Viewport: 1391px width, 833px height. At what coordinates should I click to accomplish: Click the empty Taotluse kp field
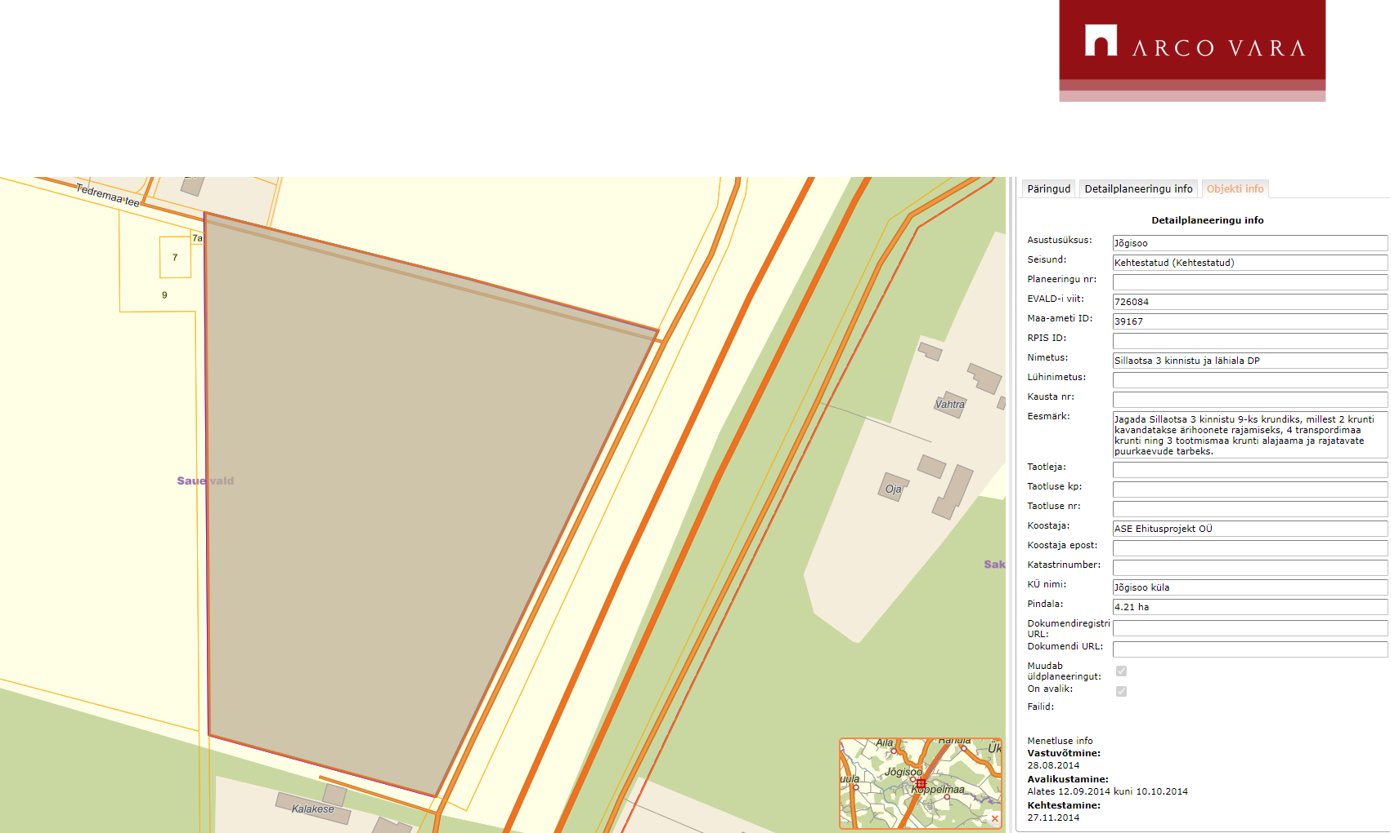tap(1250, 490)
